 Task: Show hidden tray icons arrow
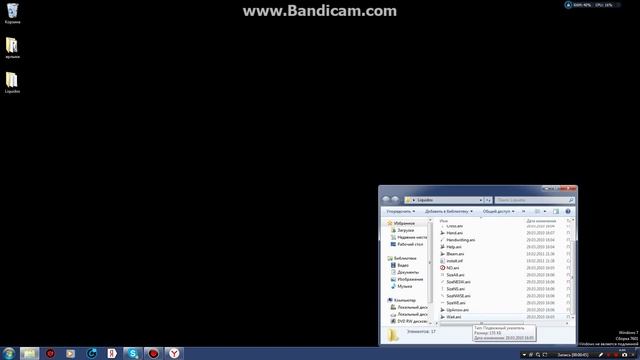click(524, 355)
